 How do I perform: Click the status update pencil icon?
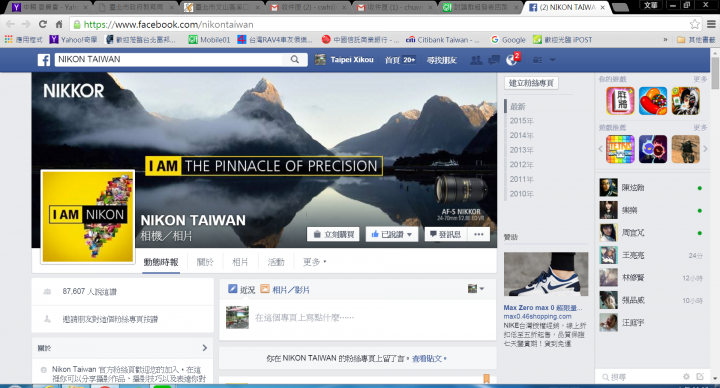click(233, 289)
